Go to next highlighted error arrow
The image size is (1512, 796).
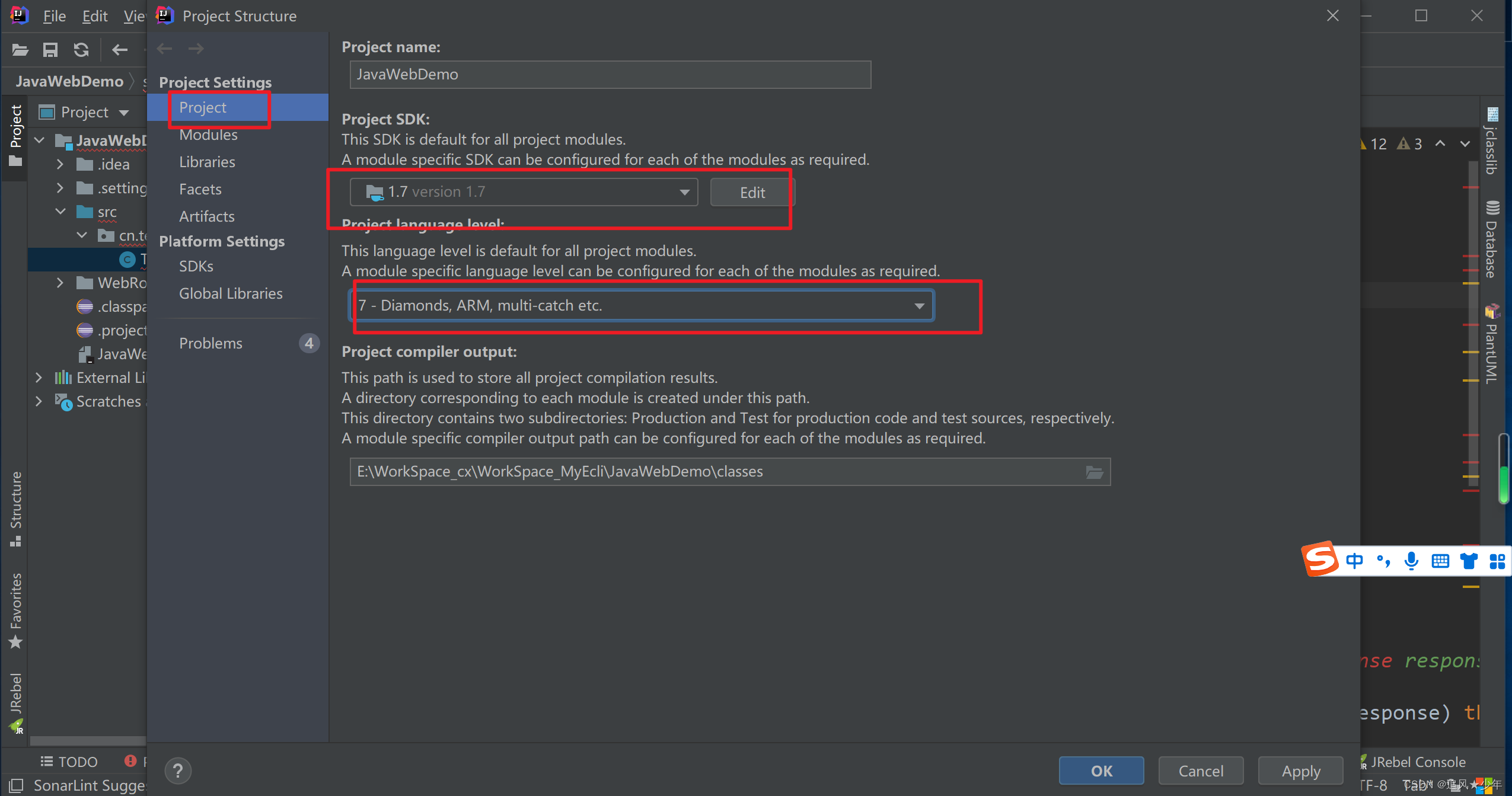coord(1465,143)
